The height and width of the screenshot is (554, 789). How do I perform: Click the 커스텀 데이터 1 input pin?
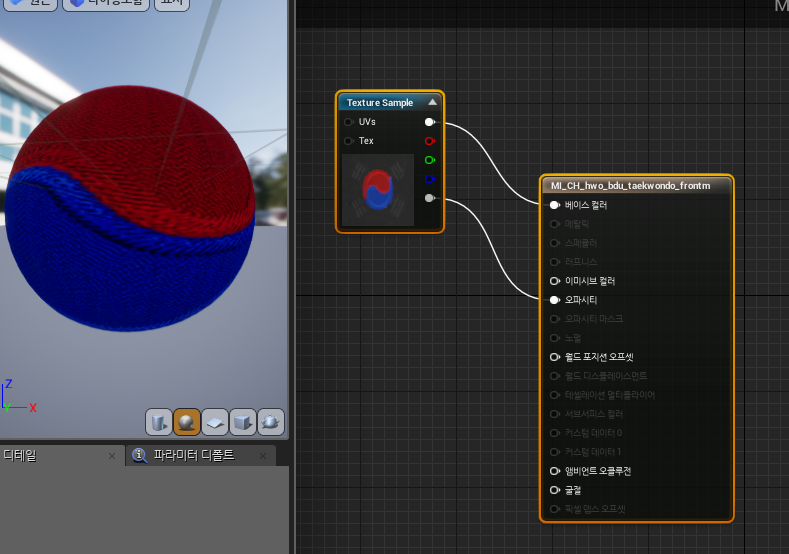[555, 452]
